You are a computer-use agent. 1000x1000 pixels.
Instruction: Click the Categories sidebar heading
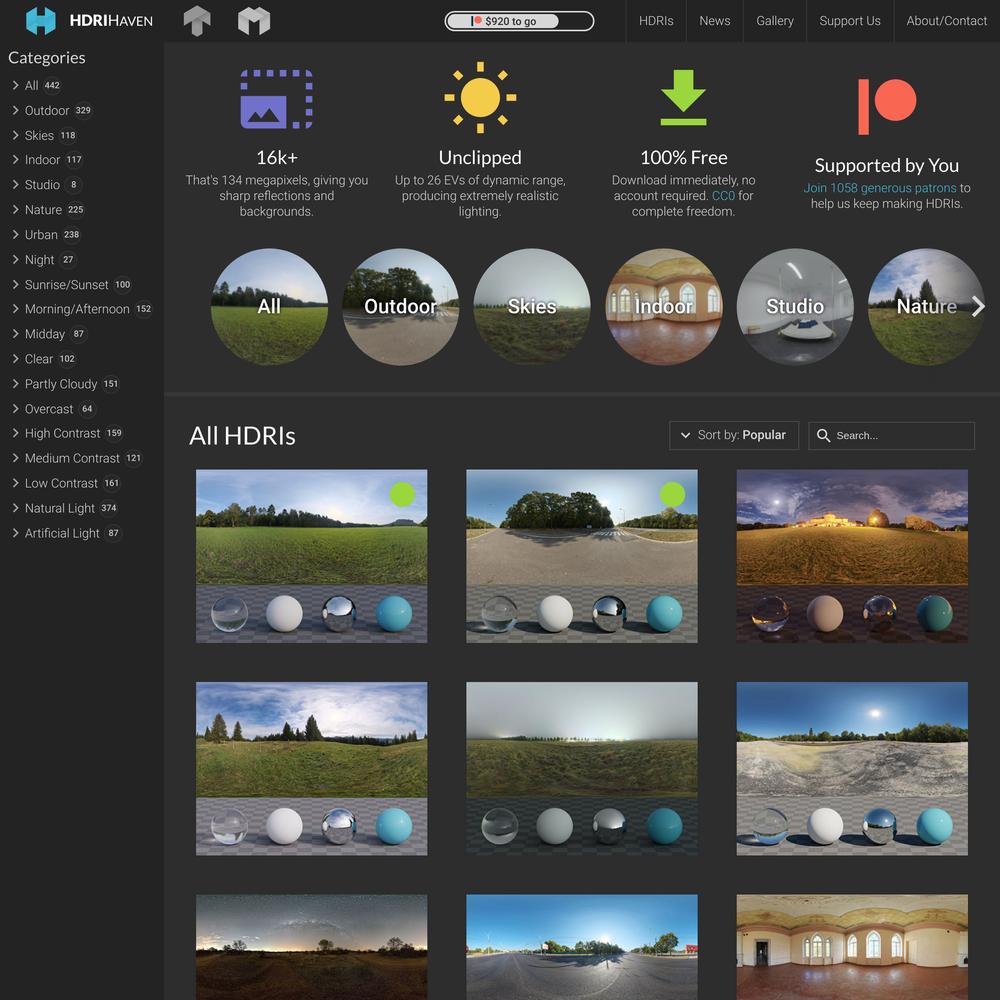pyautogui.click(x=47, y=58)
